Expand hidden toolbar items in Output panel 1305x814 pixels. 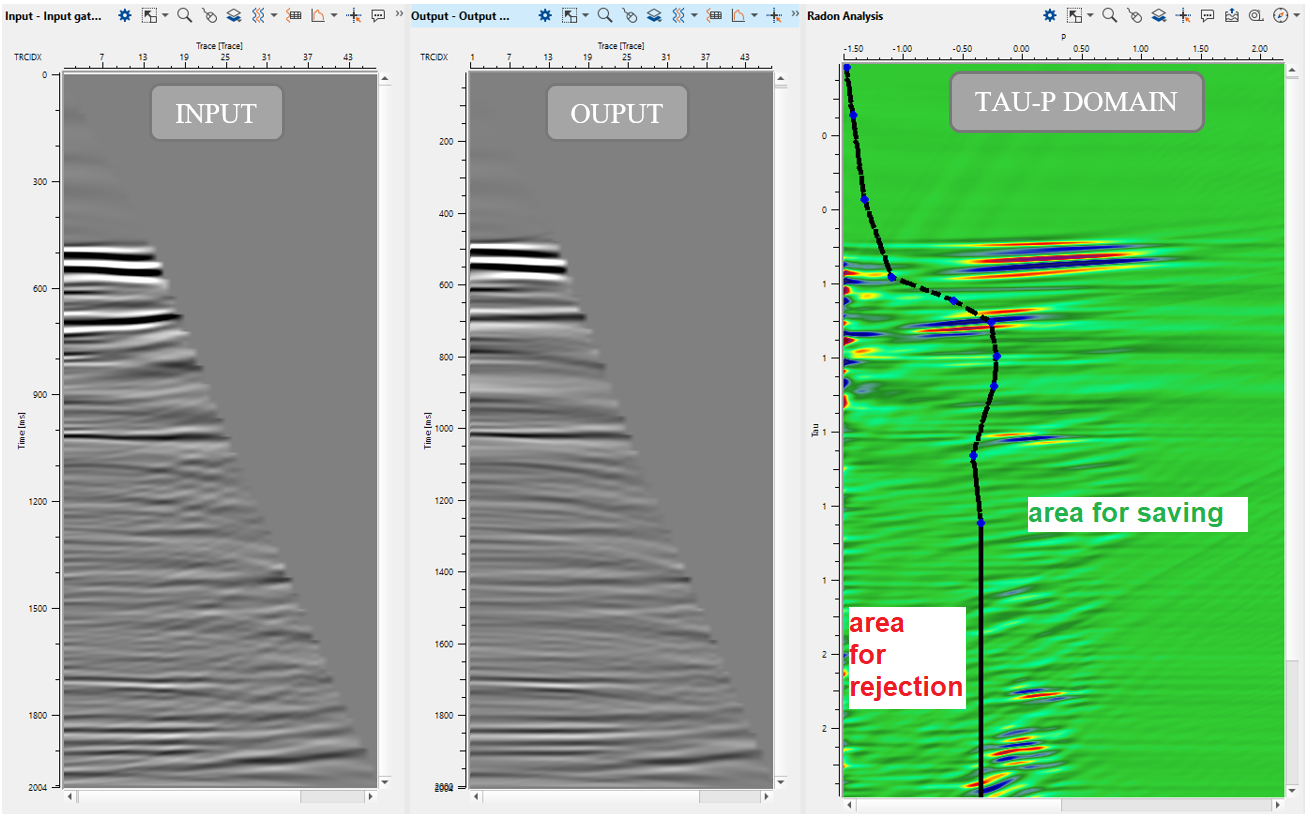[794, 15]
